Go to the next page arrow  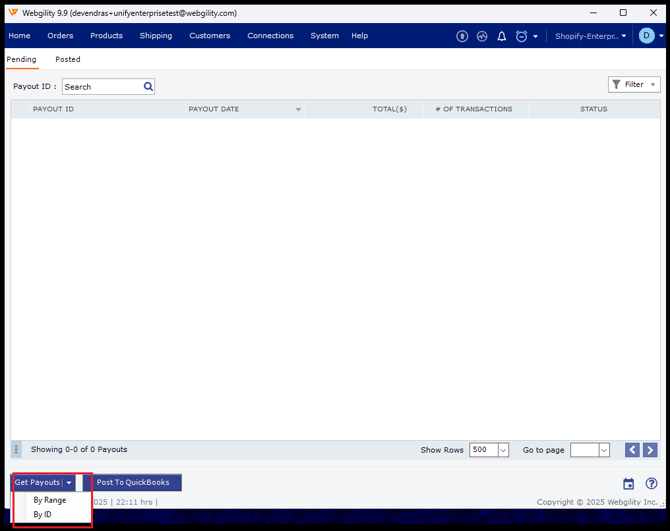650,450
